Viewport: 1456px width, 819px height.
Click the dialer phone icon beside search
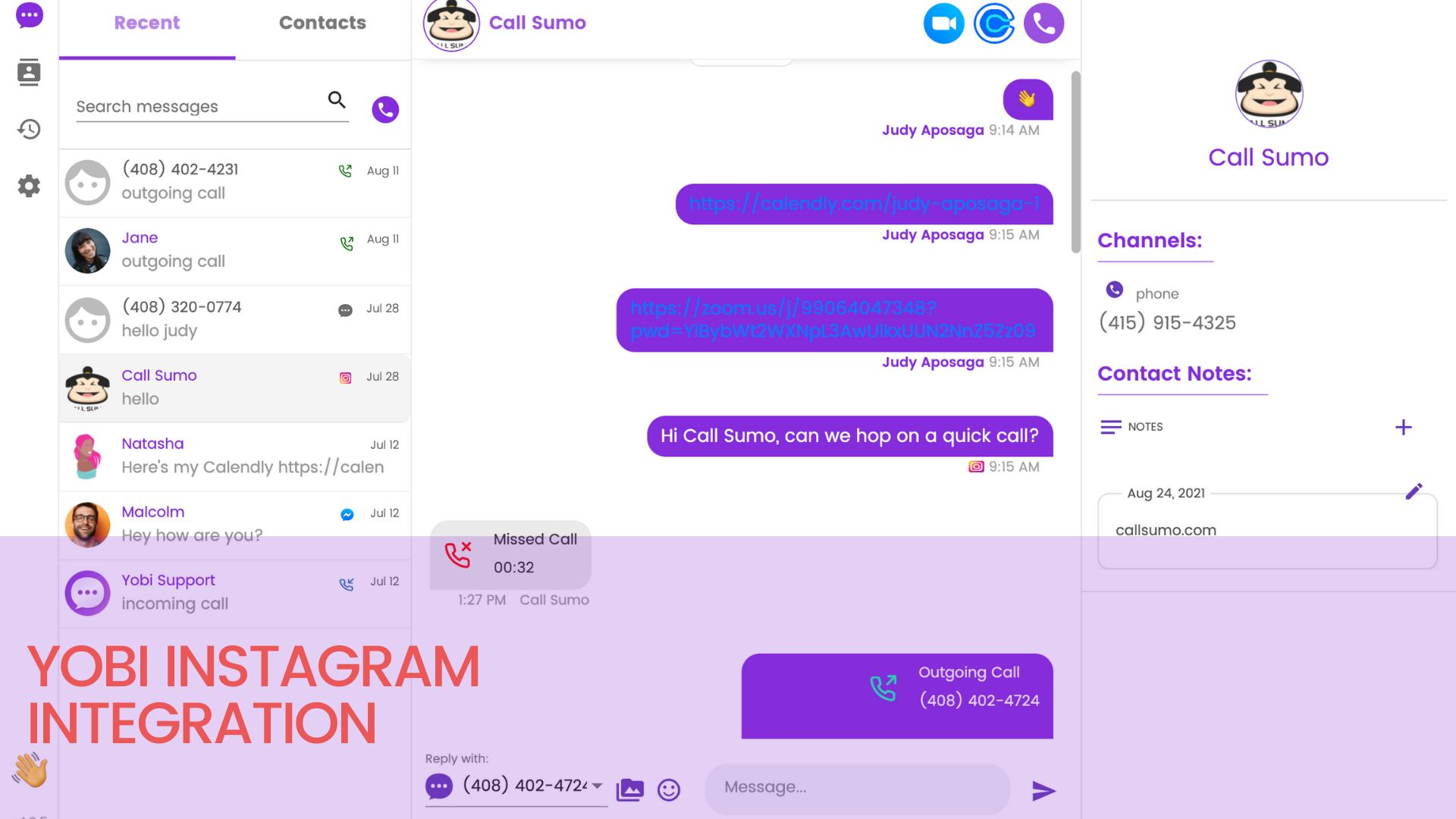click(385, 110)
